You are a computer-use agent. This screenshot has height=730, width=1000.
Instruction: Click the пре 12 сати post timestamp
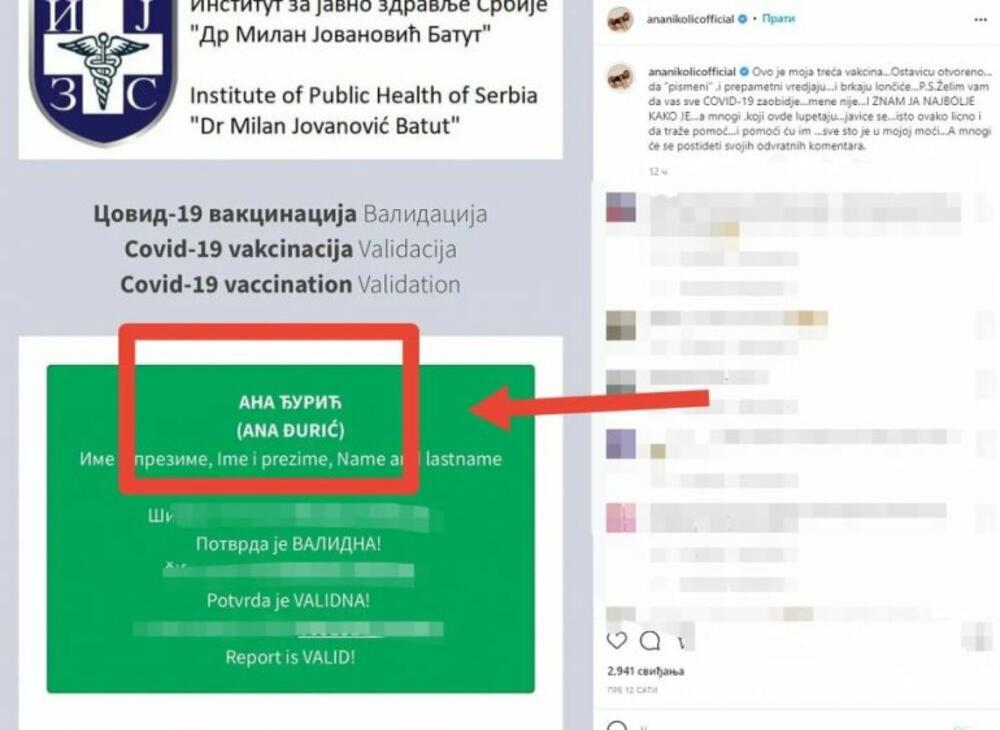(632, 690)
